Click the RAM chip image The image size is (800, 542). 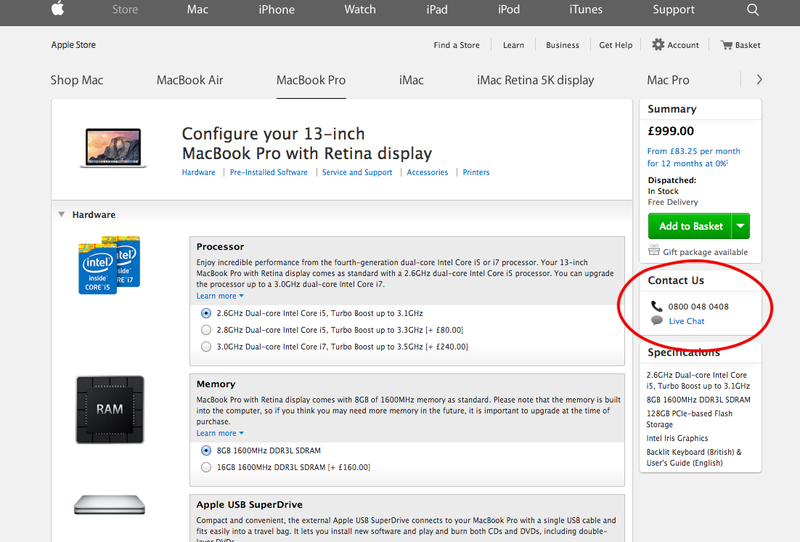click(110, 409)
